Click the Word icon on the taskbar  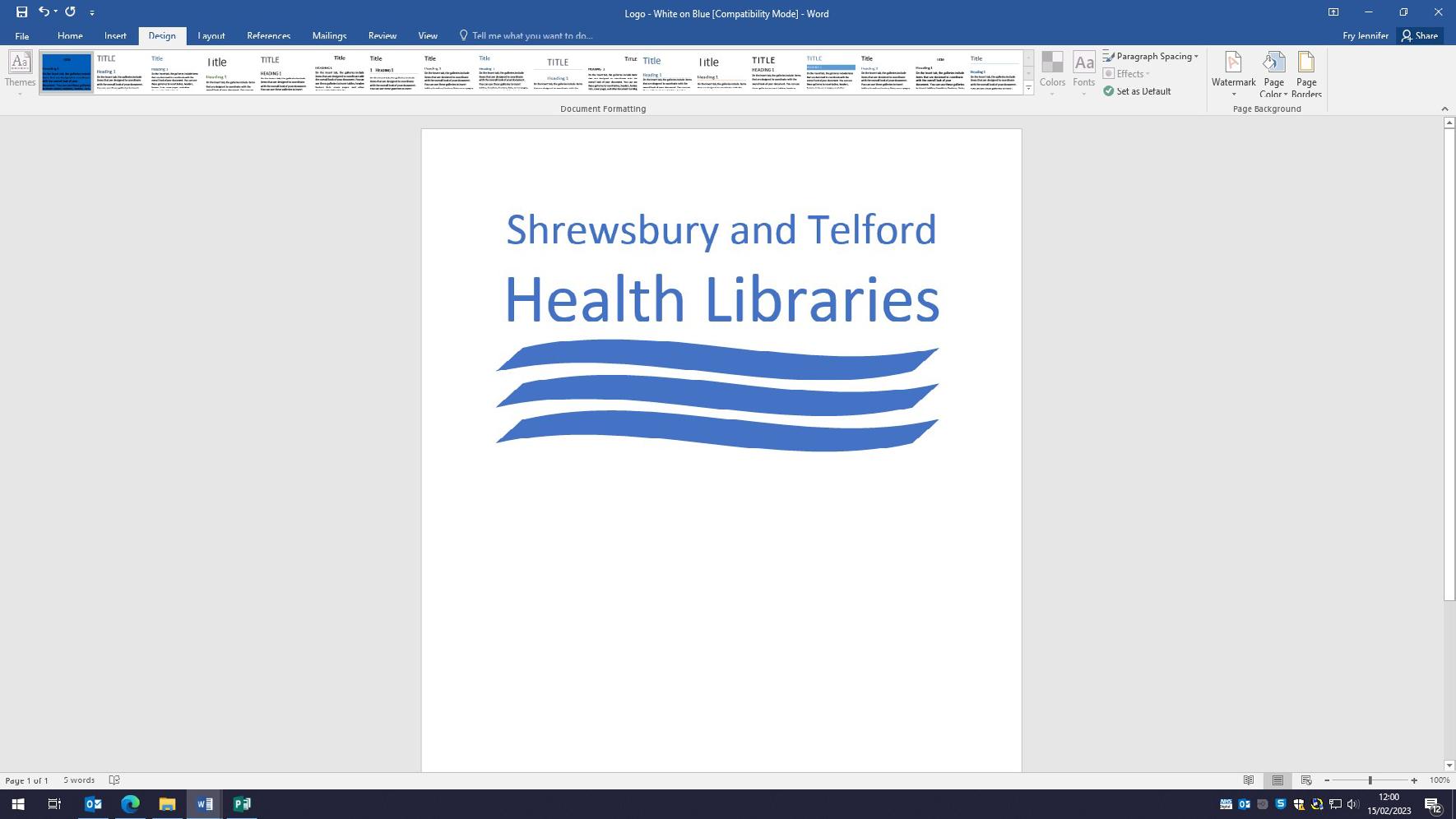pos(205,804)
